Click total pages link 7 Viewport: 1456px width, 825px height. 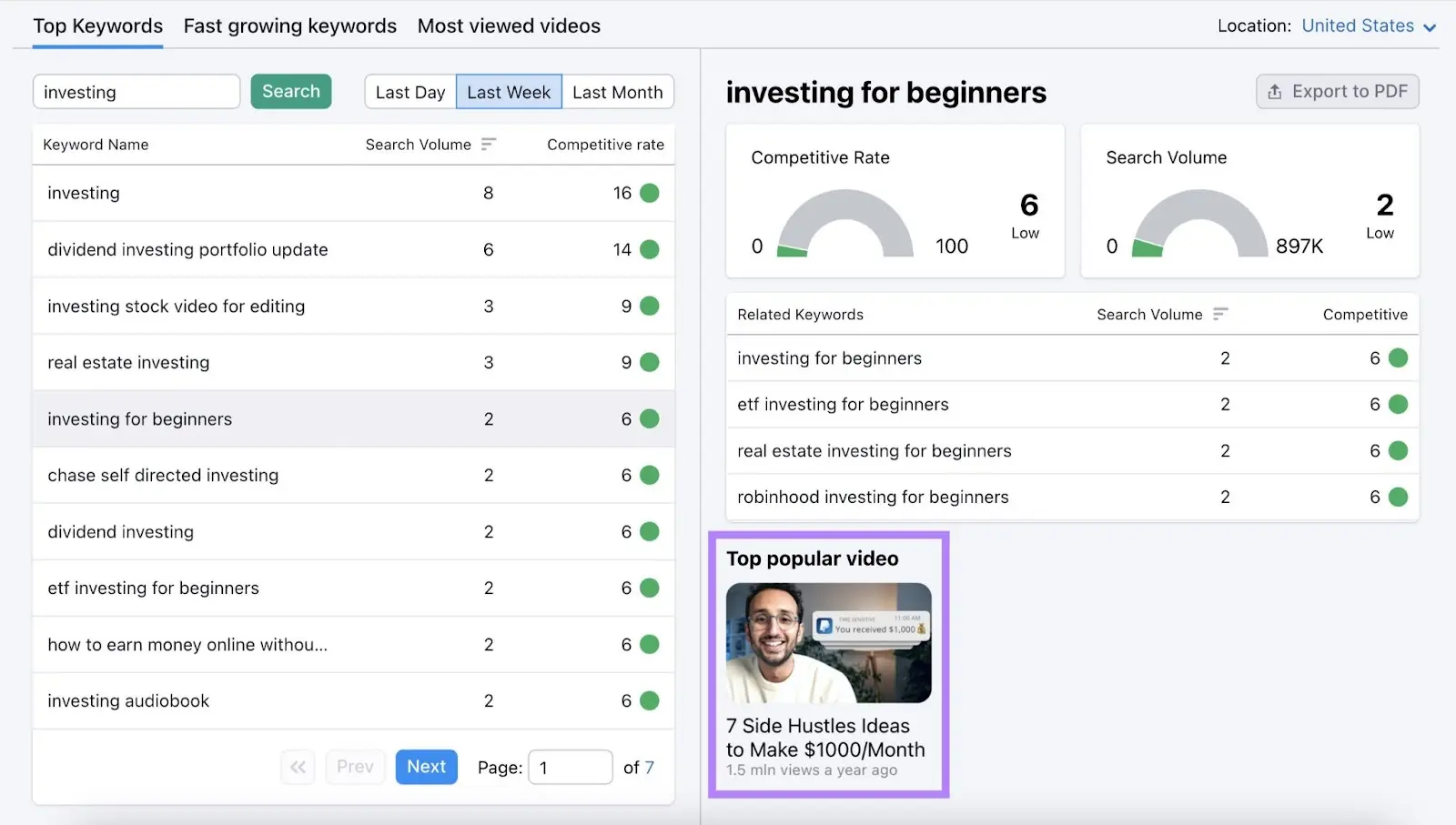point(650,768)
